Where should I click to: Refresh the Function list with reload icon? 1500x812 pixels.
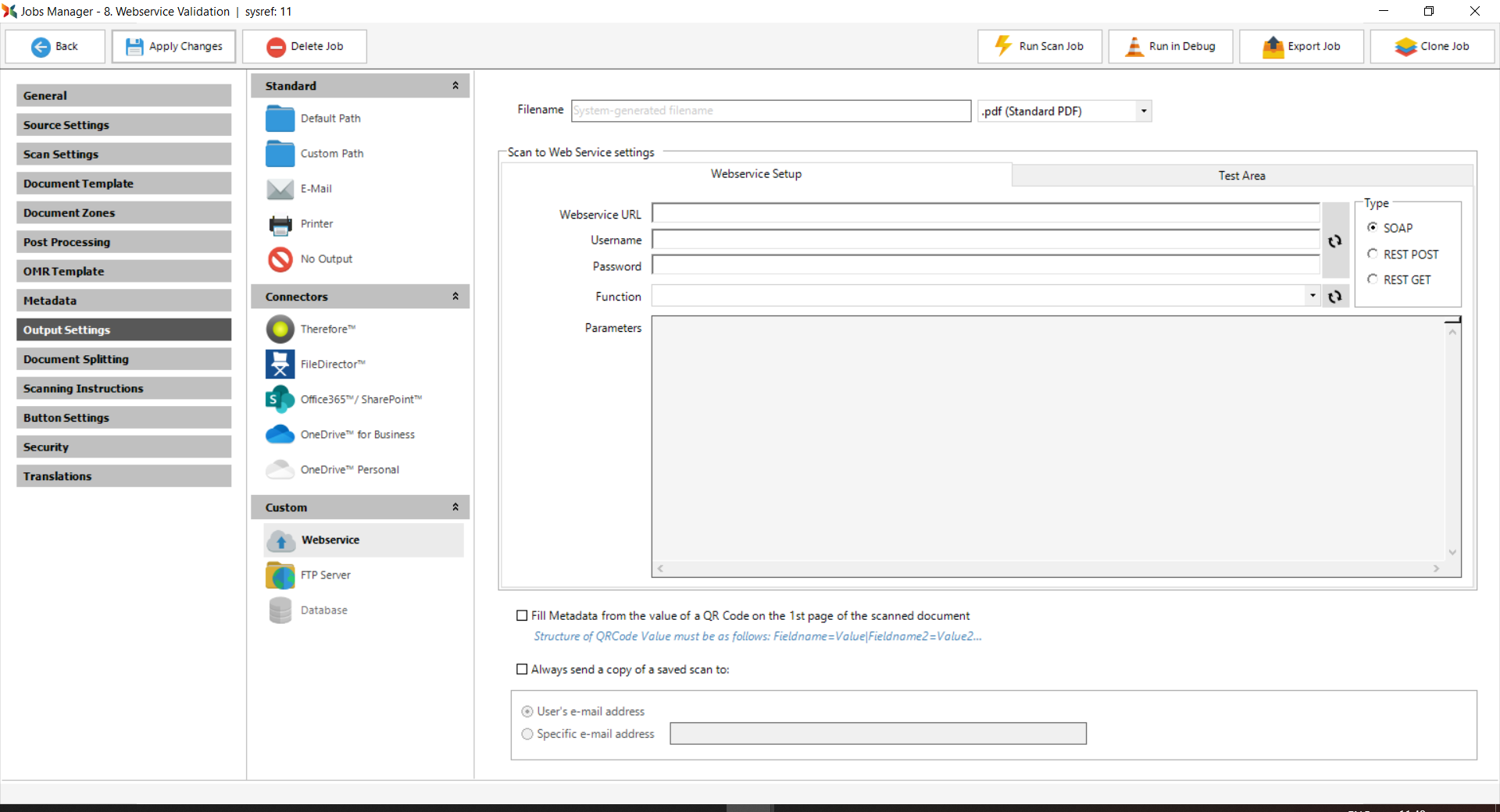click(x=1335, y=297)
